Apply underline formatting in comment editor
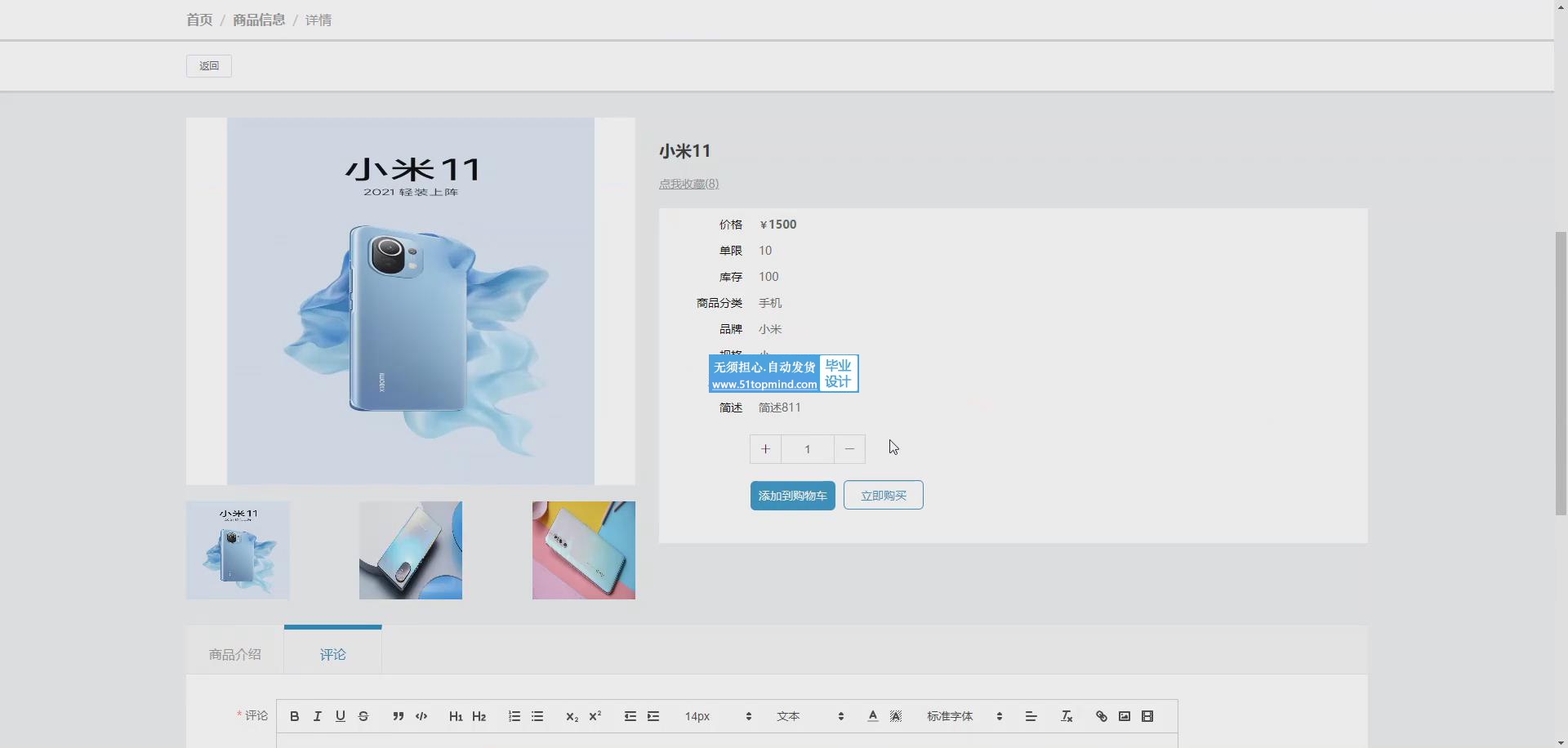1568x748 pixels. 341,716
